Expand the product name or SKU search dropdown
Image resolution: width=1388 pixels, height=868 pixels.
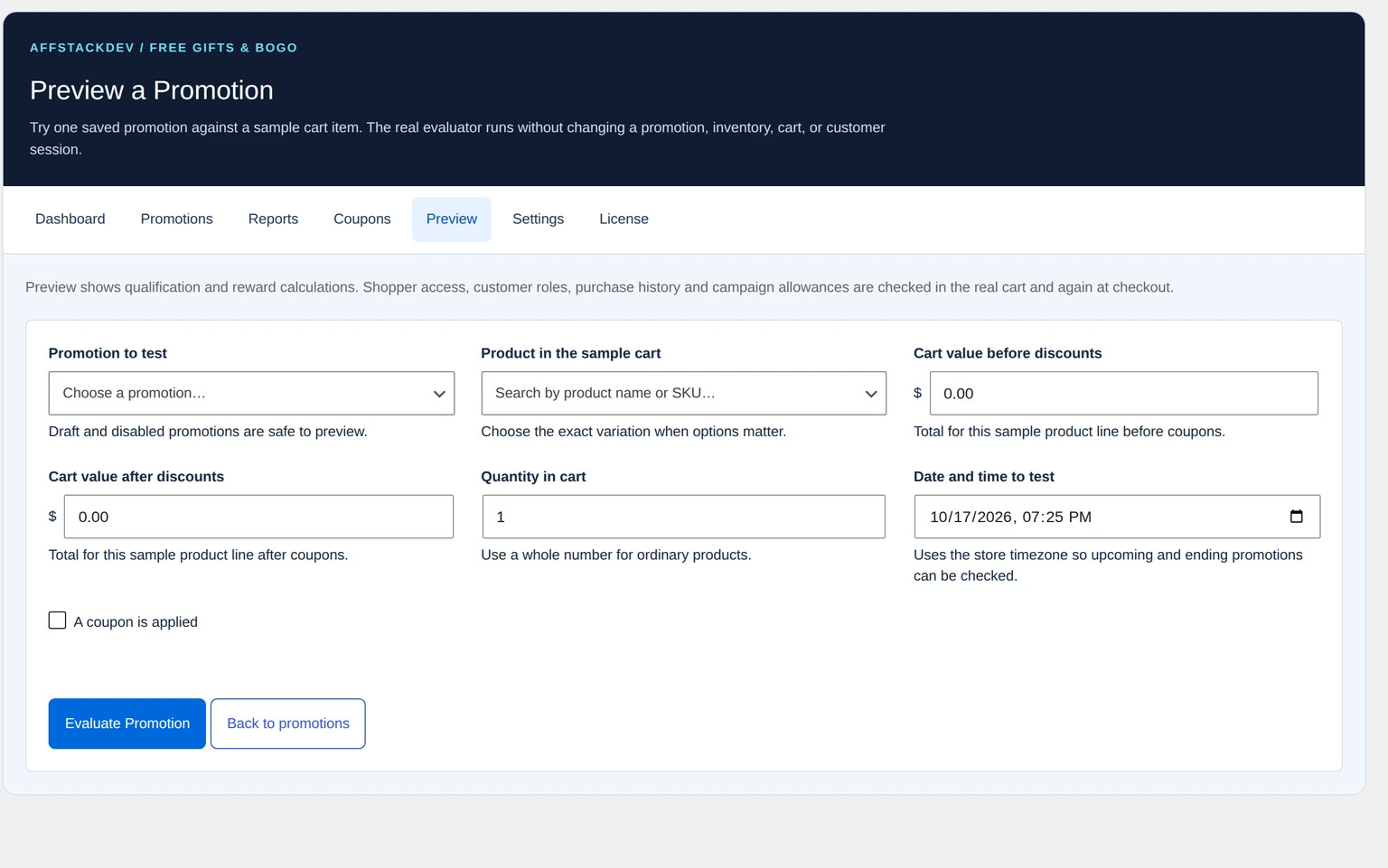[x=683, y=393]
